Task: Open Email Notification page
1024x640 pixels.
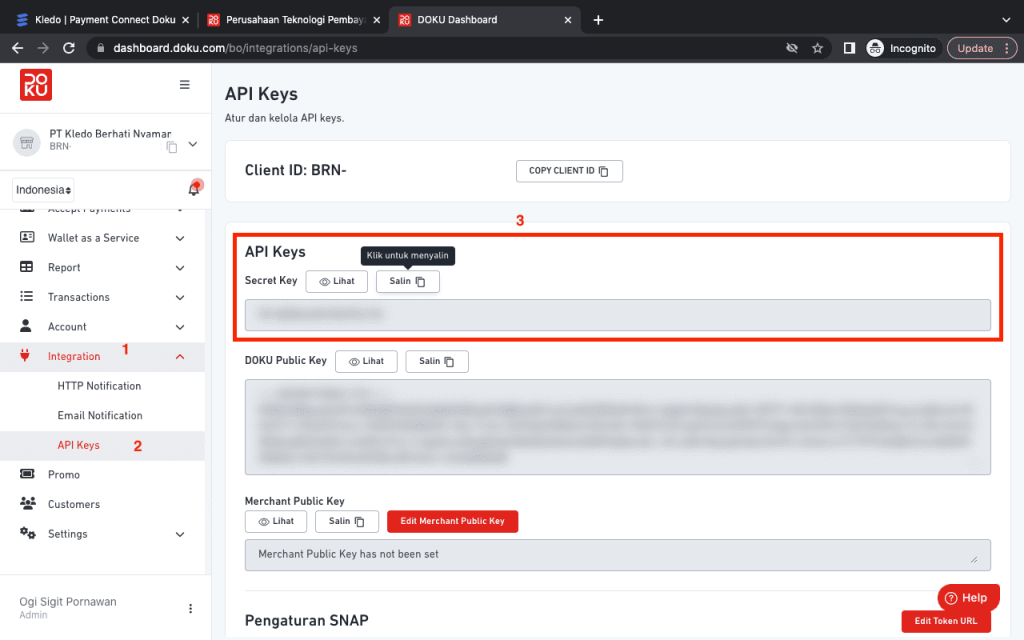Action: tap(100, 415)
